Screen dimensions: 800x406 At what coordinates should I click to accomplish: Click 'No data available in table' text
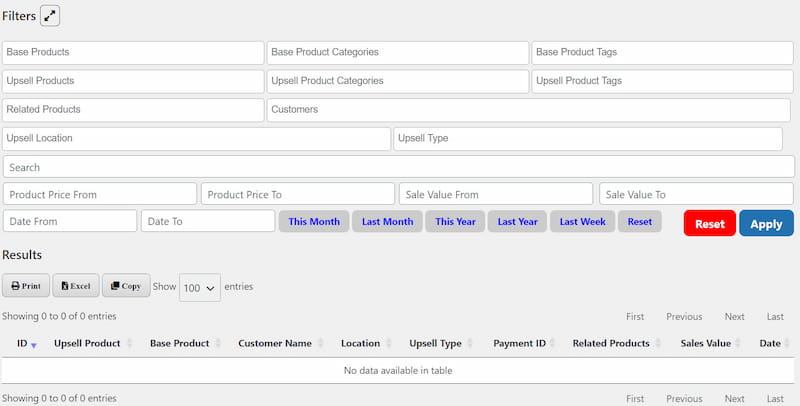(398, 371)
